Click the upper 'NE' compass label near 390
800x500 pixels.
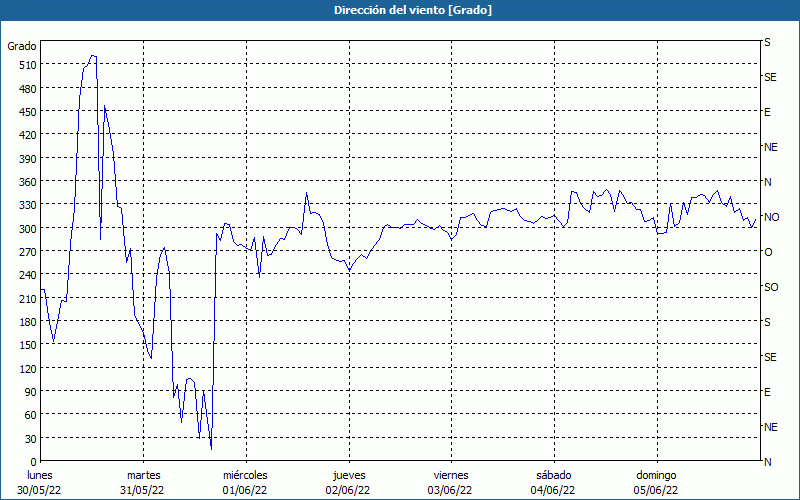click(x=770, y=147)
